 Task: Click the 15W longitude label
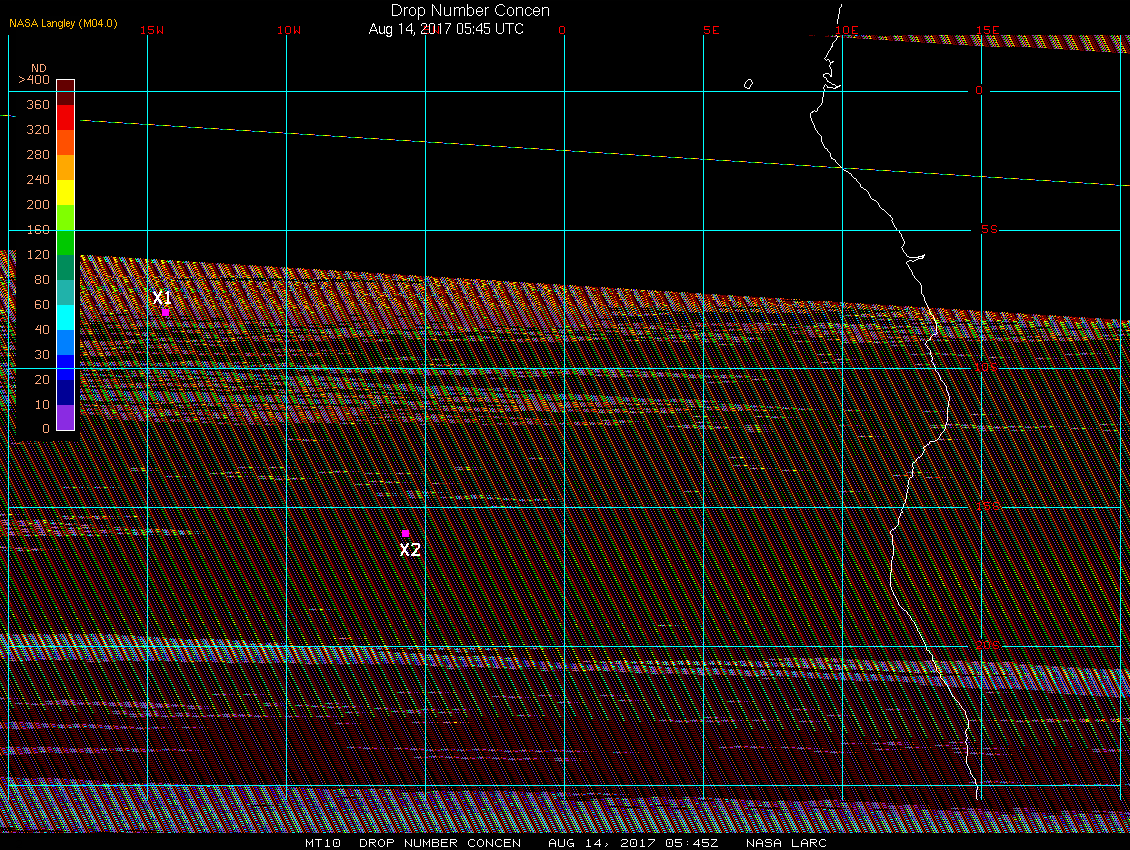pyautogui.click(x=151, y=30)
